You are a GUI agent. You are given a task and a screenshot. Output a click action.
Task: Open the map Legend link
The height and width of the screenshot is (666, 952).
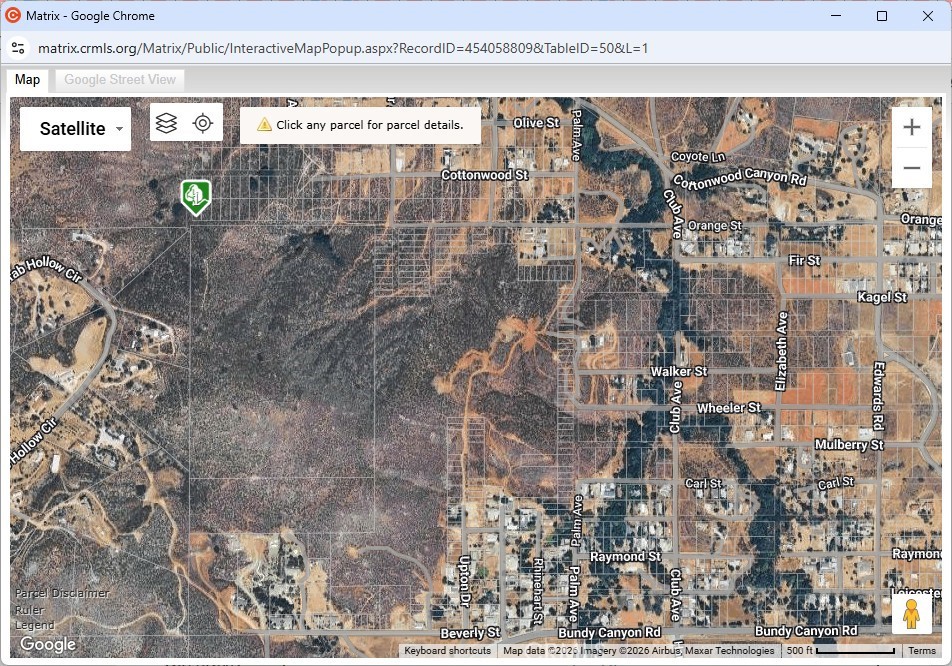click(35, 625)
